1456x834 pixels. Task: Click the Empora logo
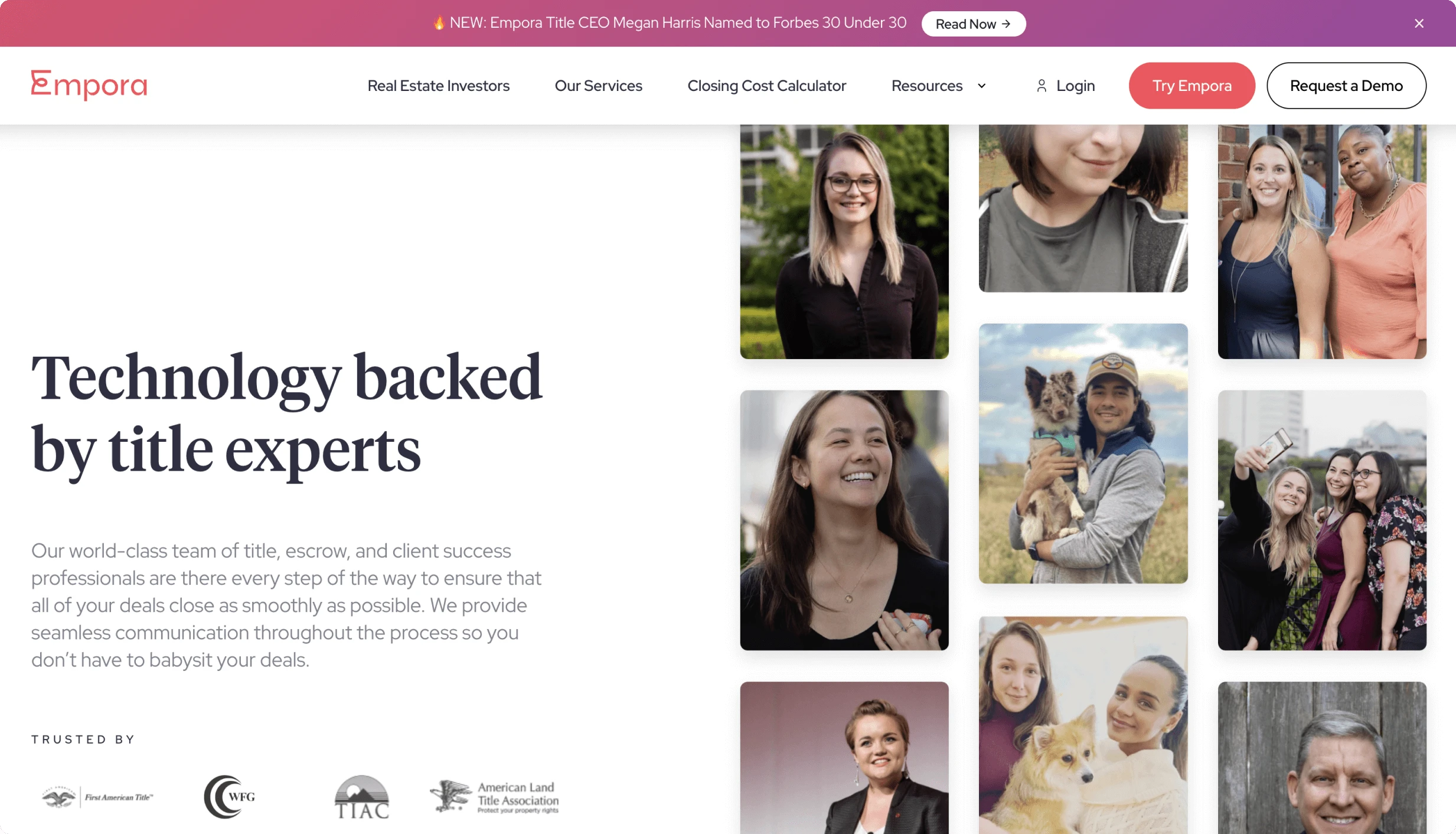[x=89, y=85]
